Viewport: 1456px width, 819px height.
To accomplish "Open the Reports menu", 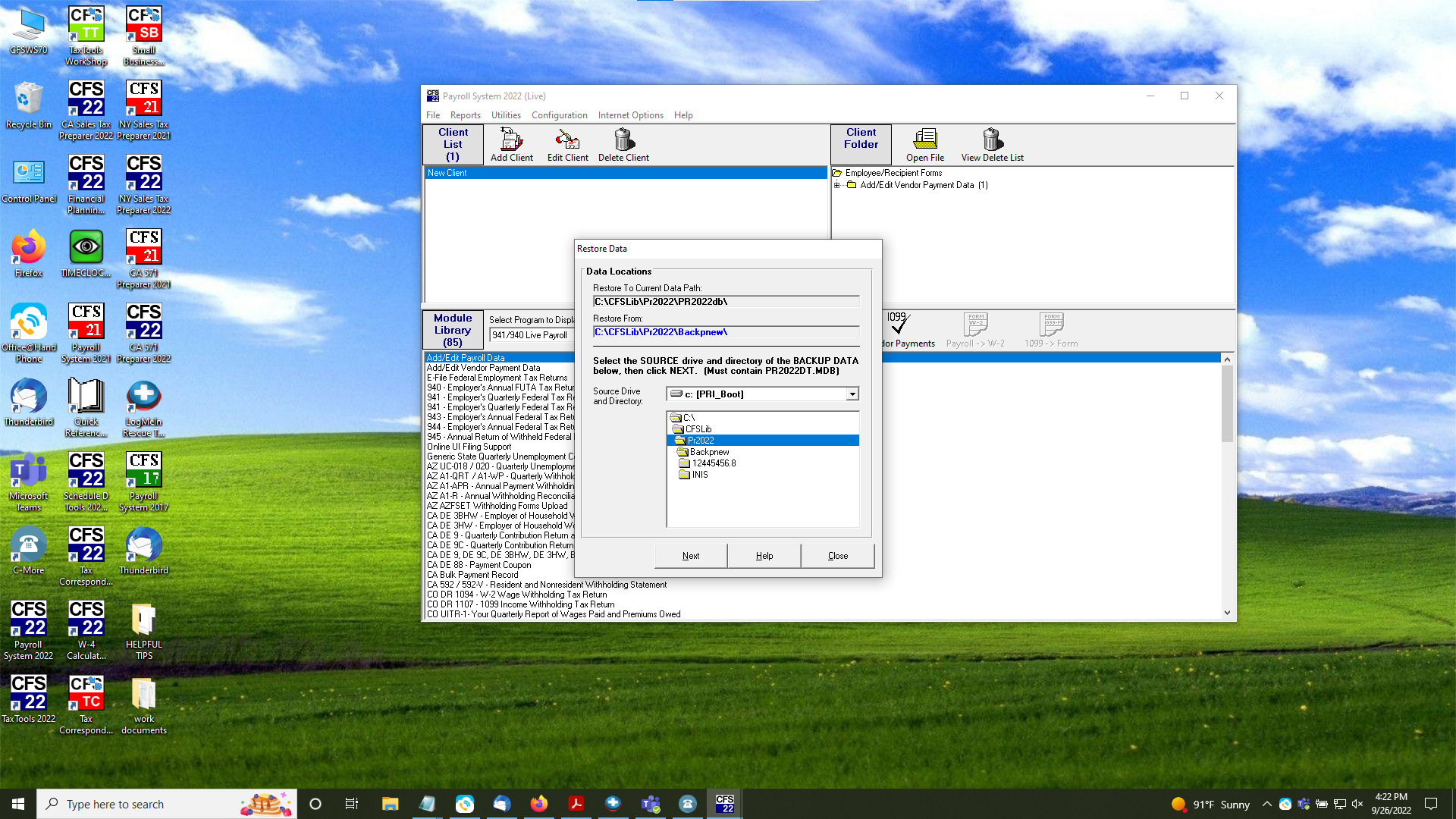I will coord(465,115).
